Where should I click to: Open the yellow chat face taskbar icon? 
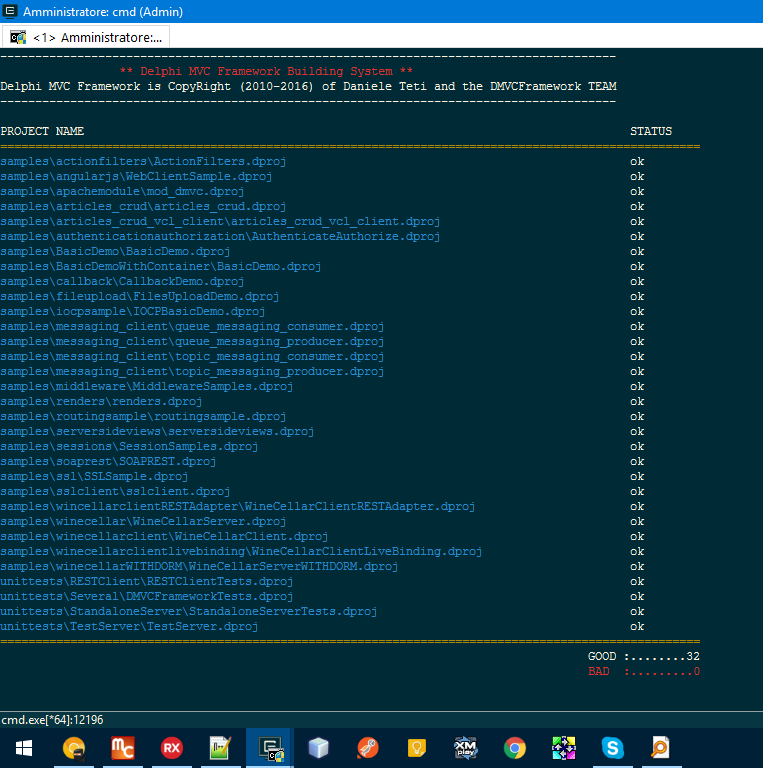[74, 748]
